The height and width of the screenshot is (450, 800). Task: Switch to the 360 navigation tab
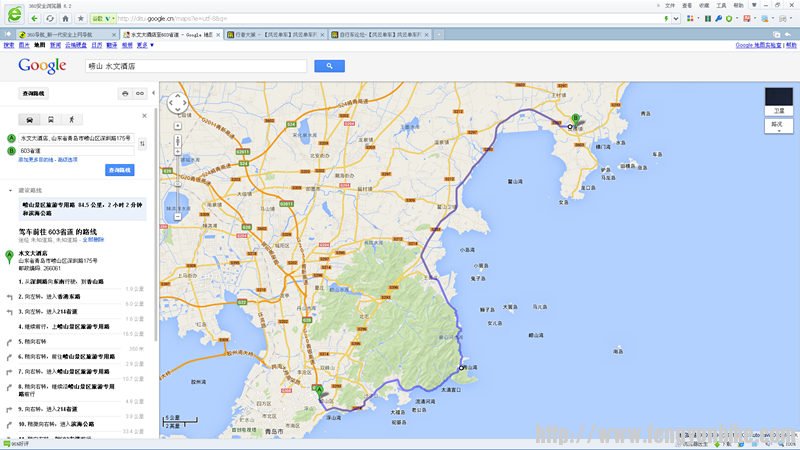tap(58, 34)
